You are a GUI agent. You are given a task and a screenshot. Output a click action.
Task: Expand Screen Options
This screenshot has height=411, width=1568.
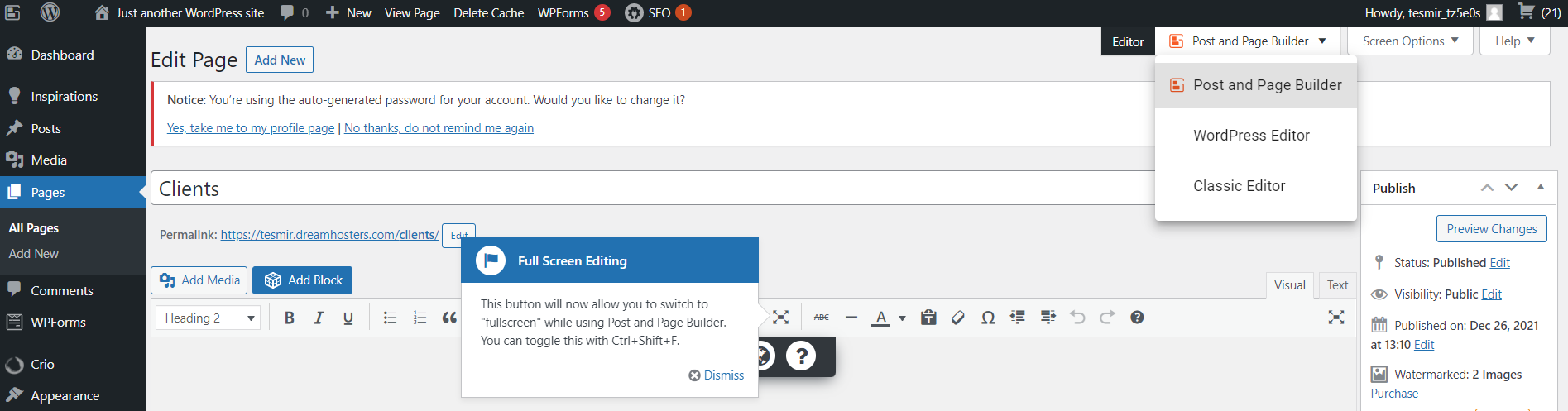tap(1411, 41)
